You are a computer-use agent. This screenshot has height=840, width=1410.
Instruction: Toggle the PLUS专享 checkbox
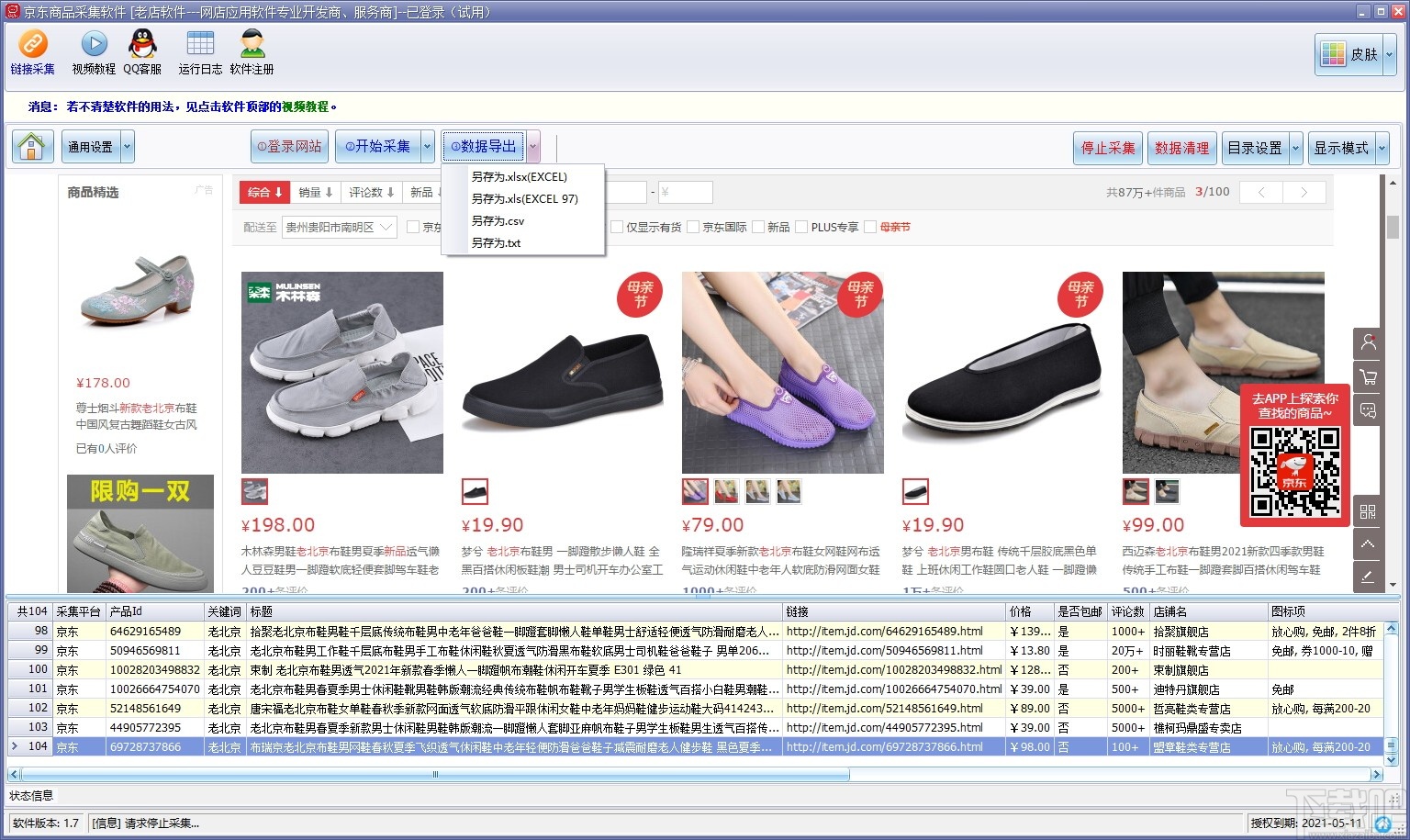tap(801, 227)
